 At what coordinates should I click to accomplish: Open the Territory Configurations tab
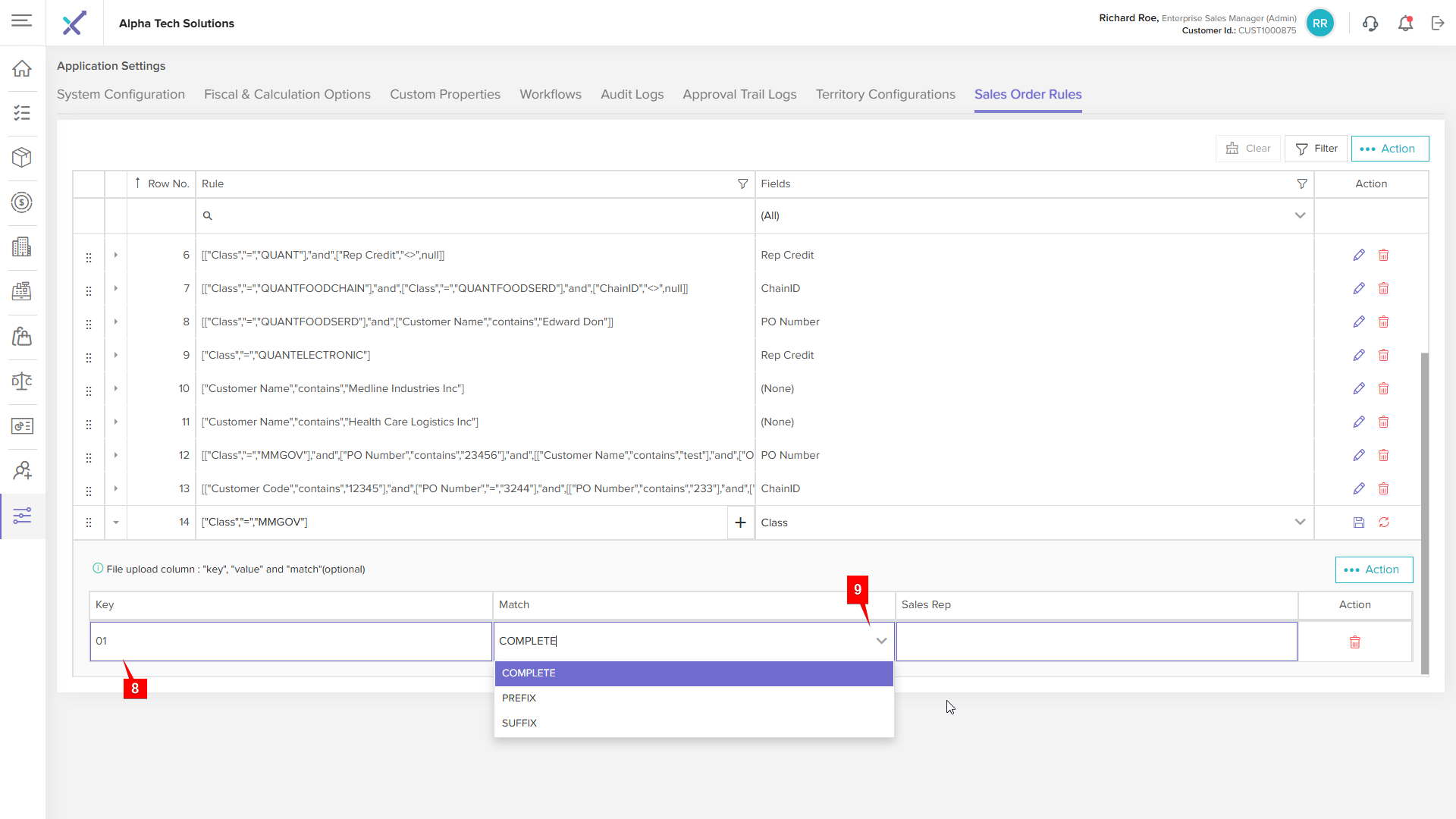tap(885, 95)
